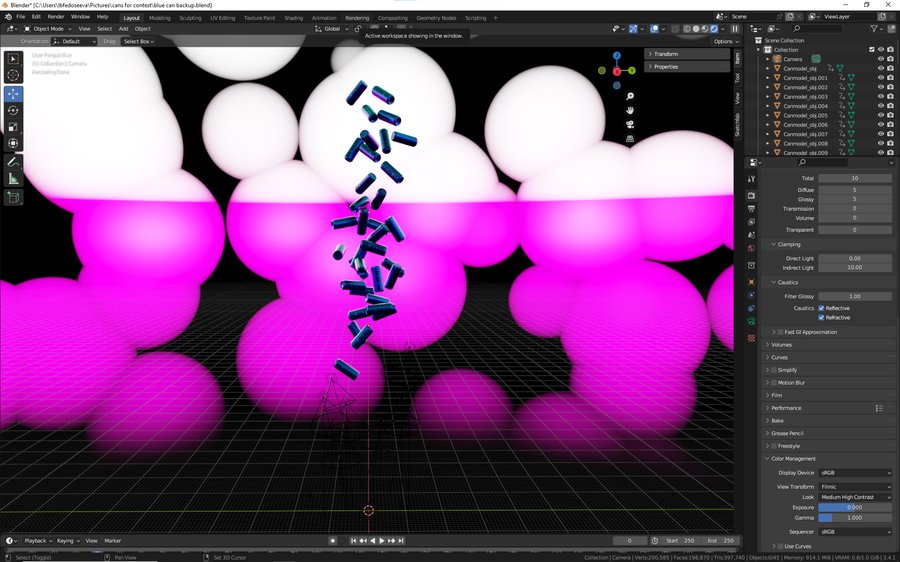This screenshot has width=900, height=562.
Task: Switch to the Shading workspace tab
Action: [293, 18]
